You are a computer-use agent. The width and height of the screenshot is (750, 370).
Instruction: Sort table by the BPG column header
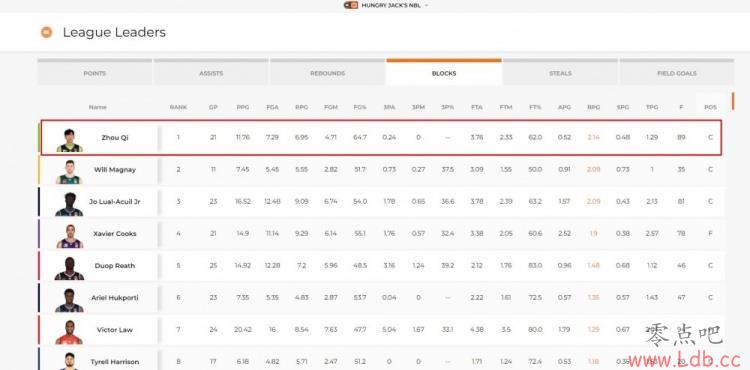[x=593, y=107]
